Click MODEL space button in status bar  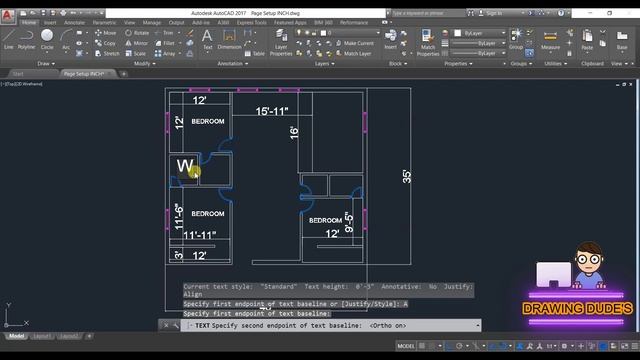click(x=406, y=346)
